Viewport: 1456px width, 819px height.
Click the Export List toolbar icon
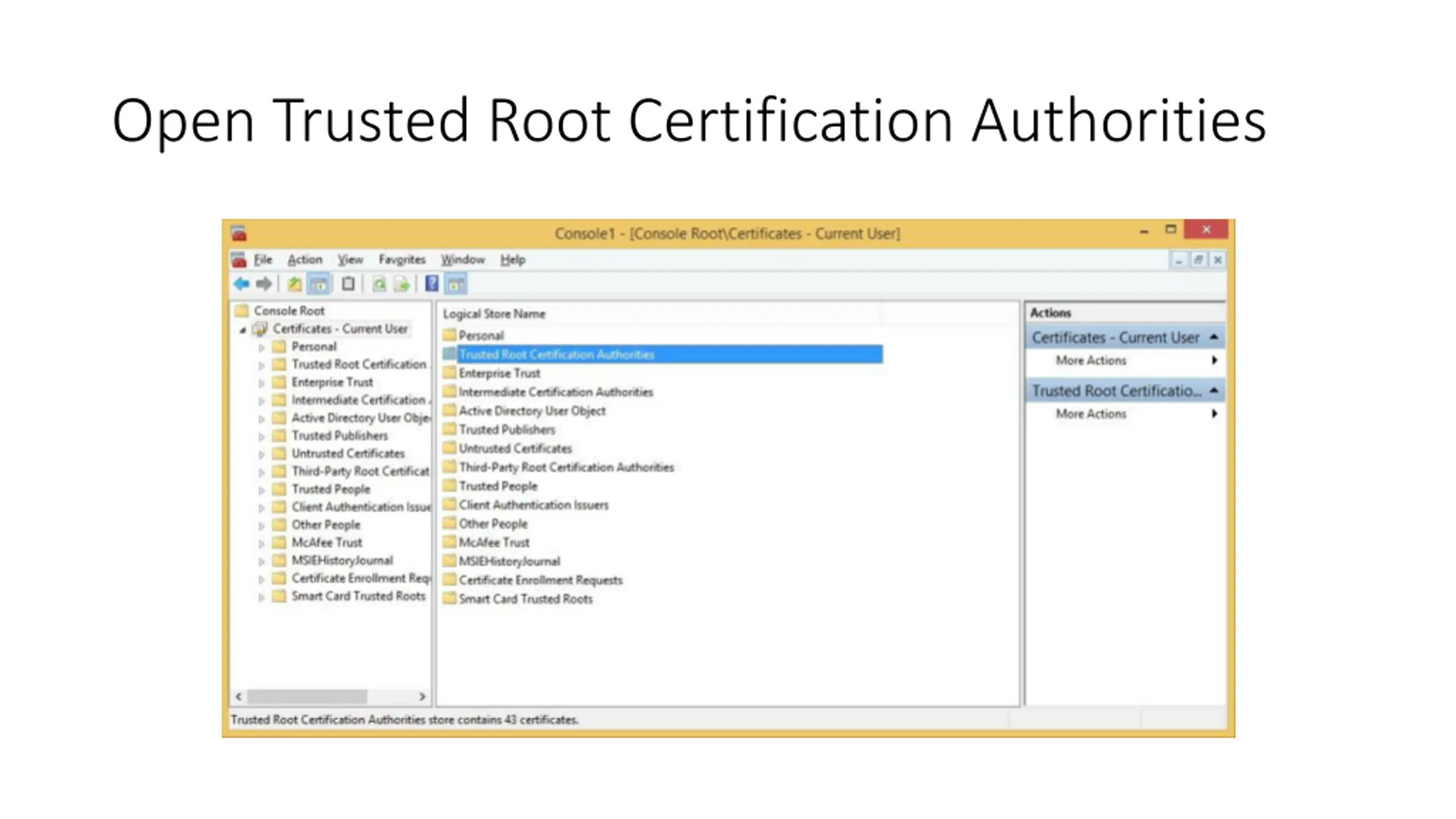(402, 283)
